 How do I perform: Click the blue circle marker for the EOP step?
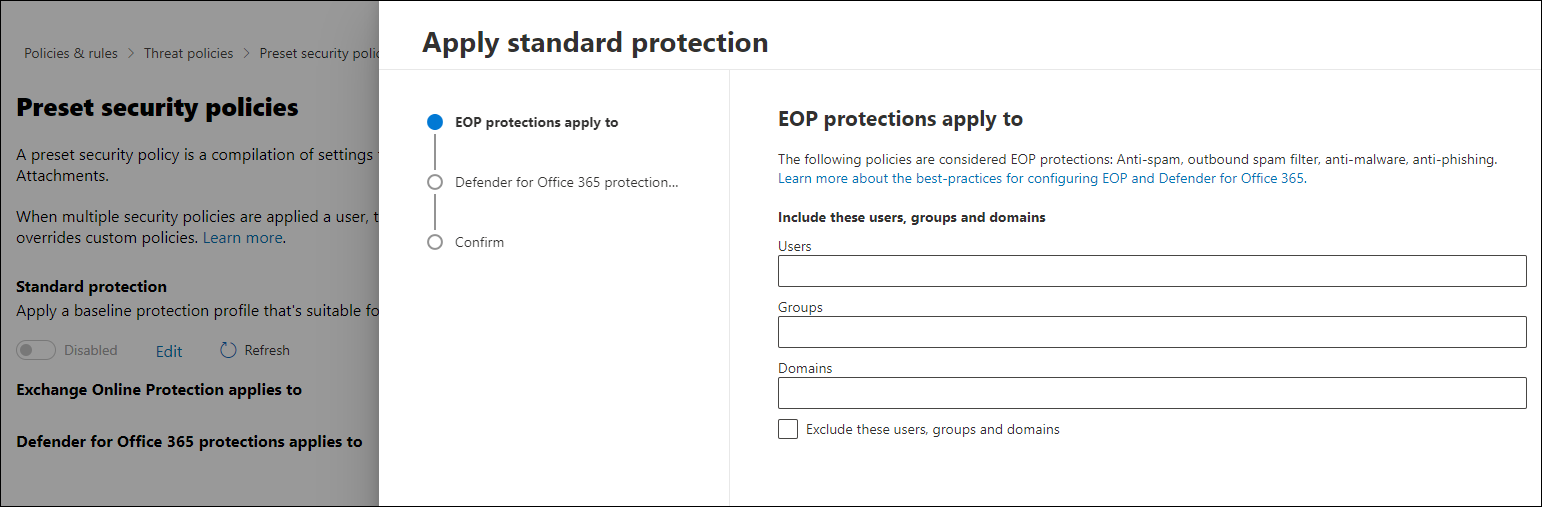tap(434, 122)
